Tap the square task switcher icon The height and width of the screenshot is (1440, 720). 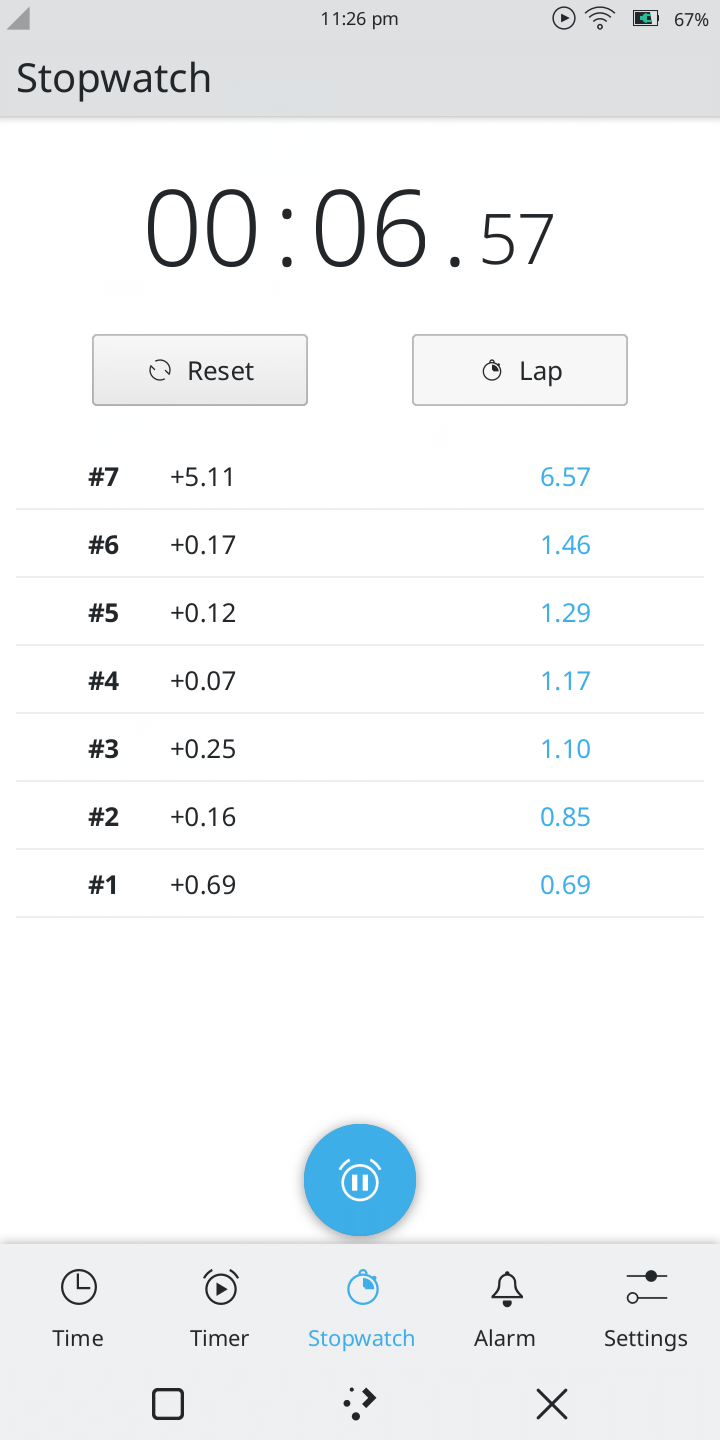pos(168,1404)
